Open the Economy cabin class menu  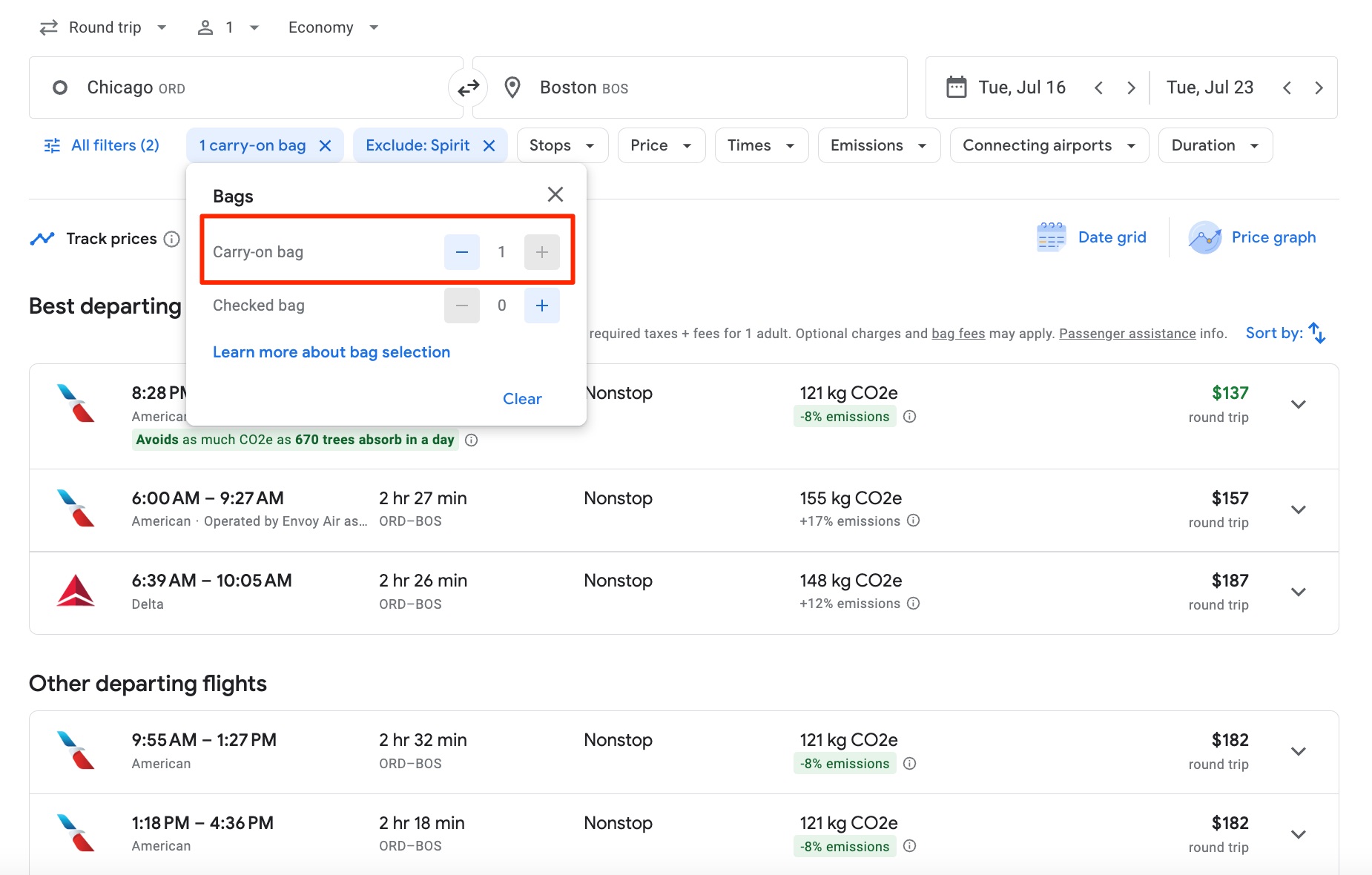click(x=332, y=27)
